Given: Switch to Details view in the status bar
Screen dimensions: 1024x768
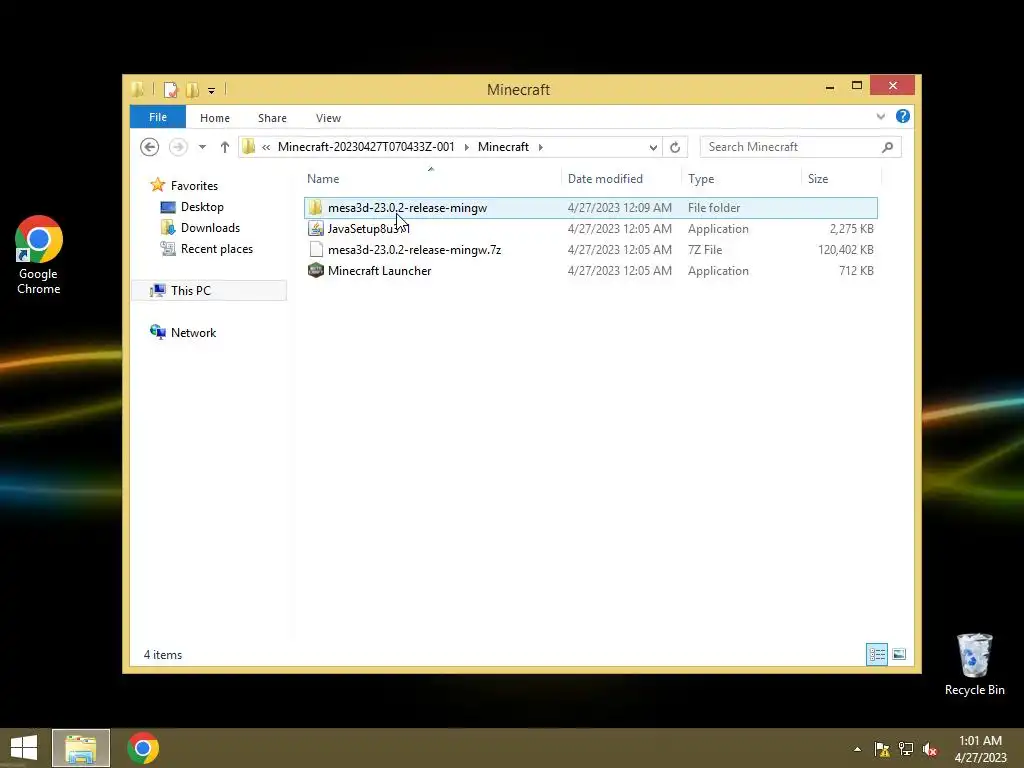Looking at the screenshot, I should (876, 654).
